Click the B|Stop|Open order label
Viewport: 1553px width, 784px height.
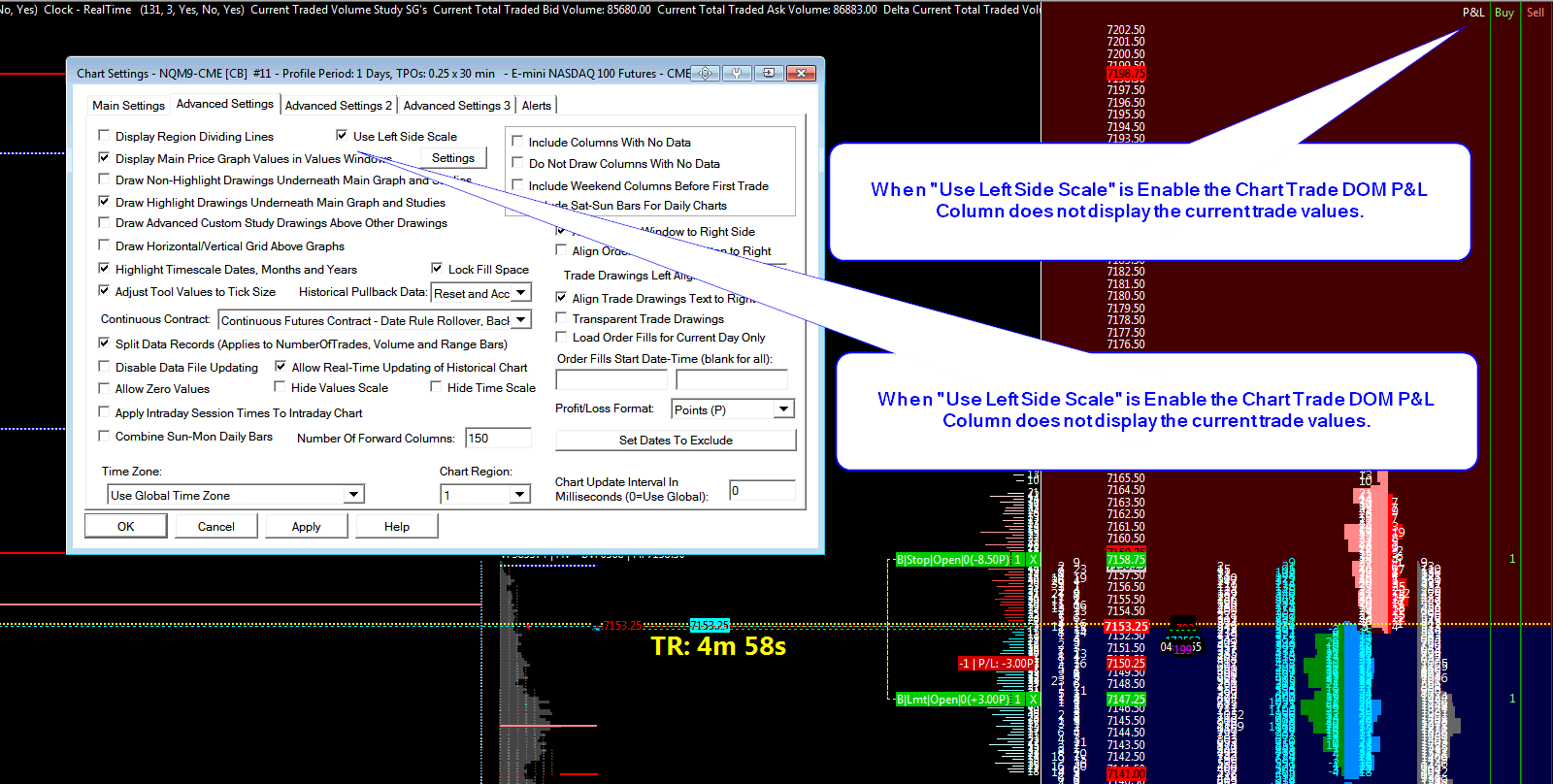click(x=952, y=560)
